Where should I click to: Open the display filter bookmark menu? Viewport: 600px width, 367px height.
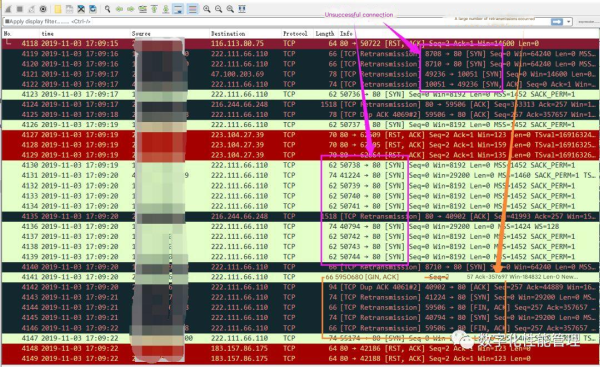[7, 21]
